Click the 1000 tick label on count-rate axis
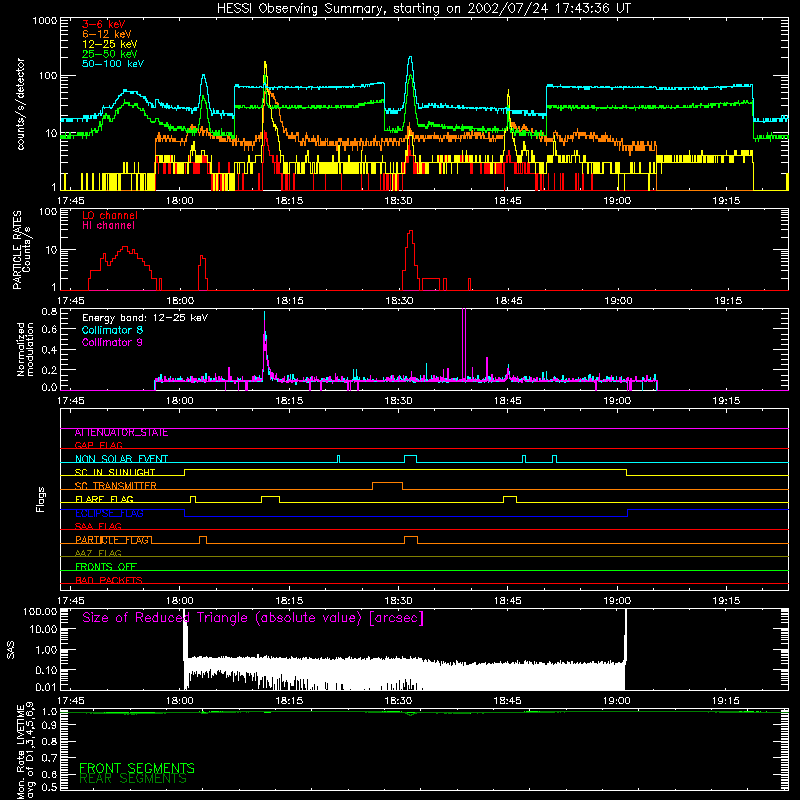The width and height of the screenshot is (800, 800). click(x=44, y=21)
